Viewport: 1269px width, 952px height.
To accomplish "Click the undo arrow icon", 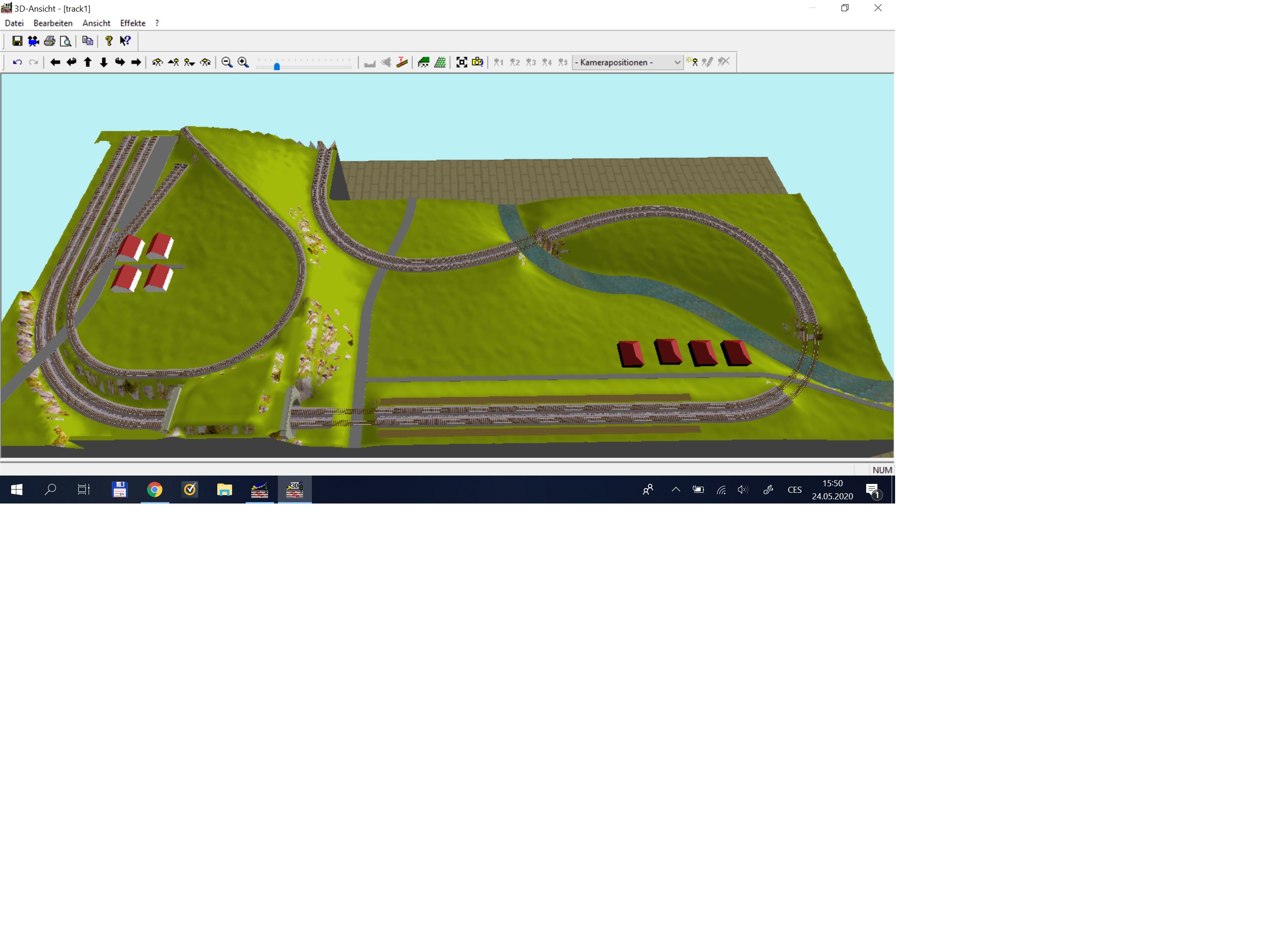I will (x=17, y=62).
